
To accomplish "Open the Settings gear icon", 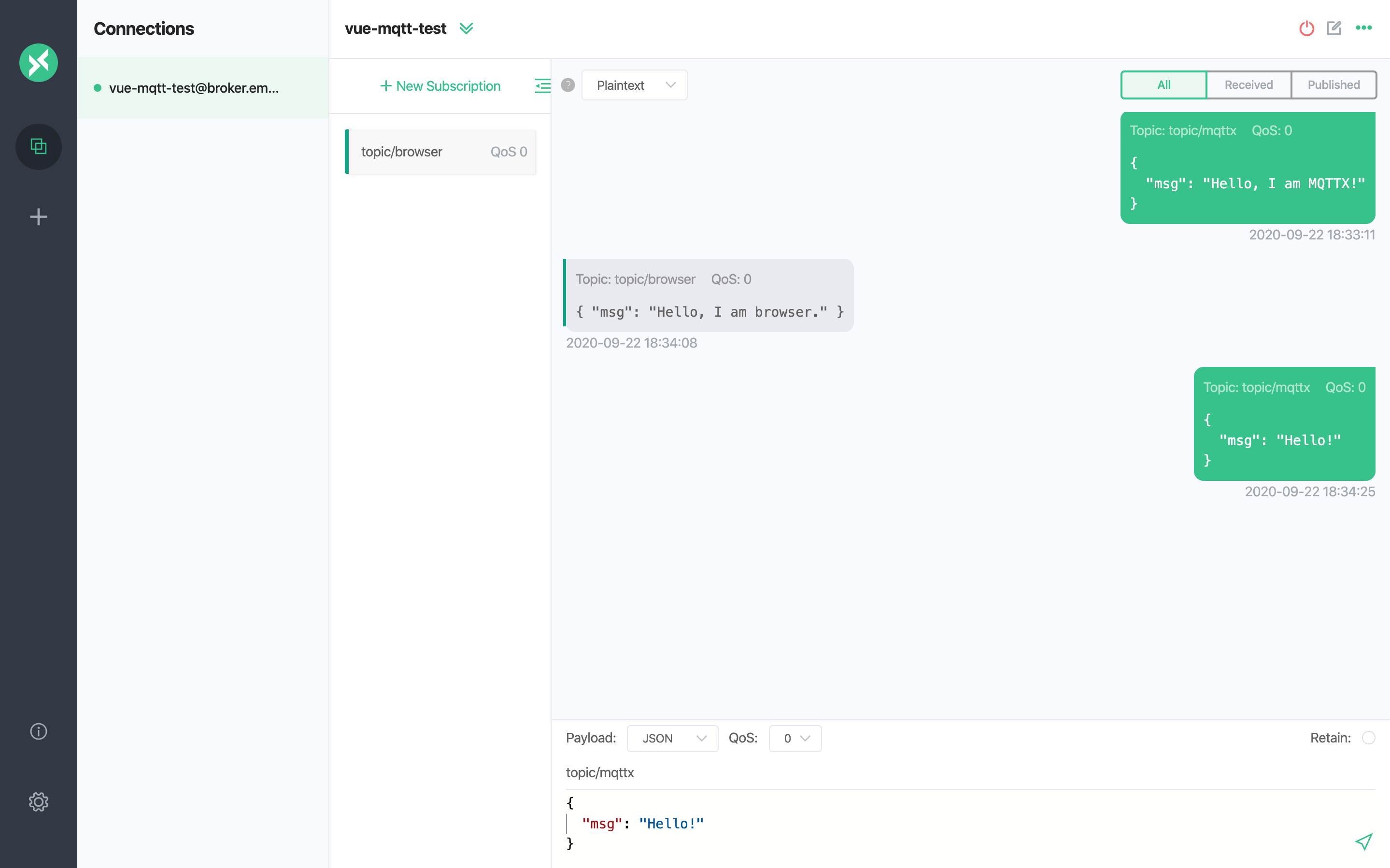I will (39, 801).
